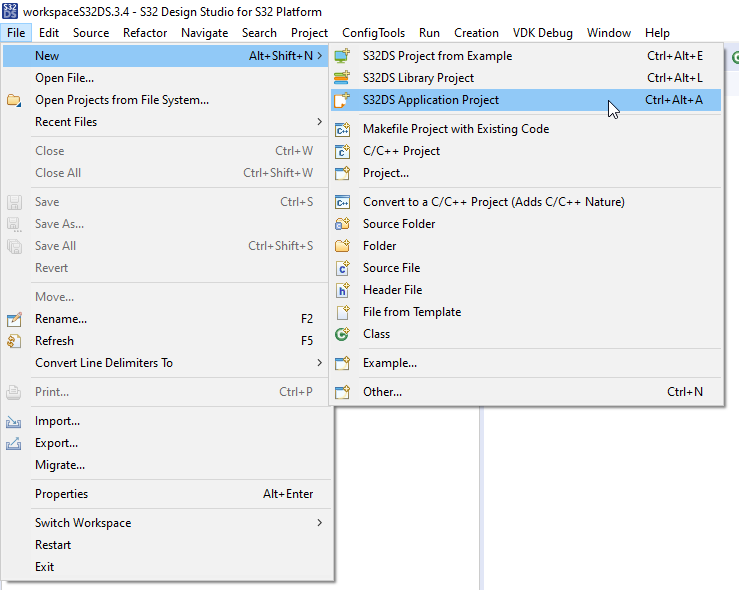Open the Creation menu

[x=476, y=33]
